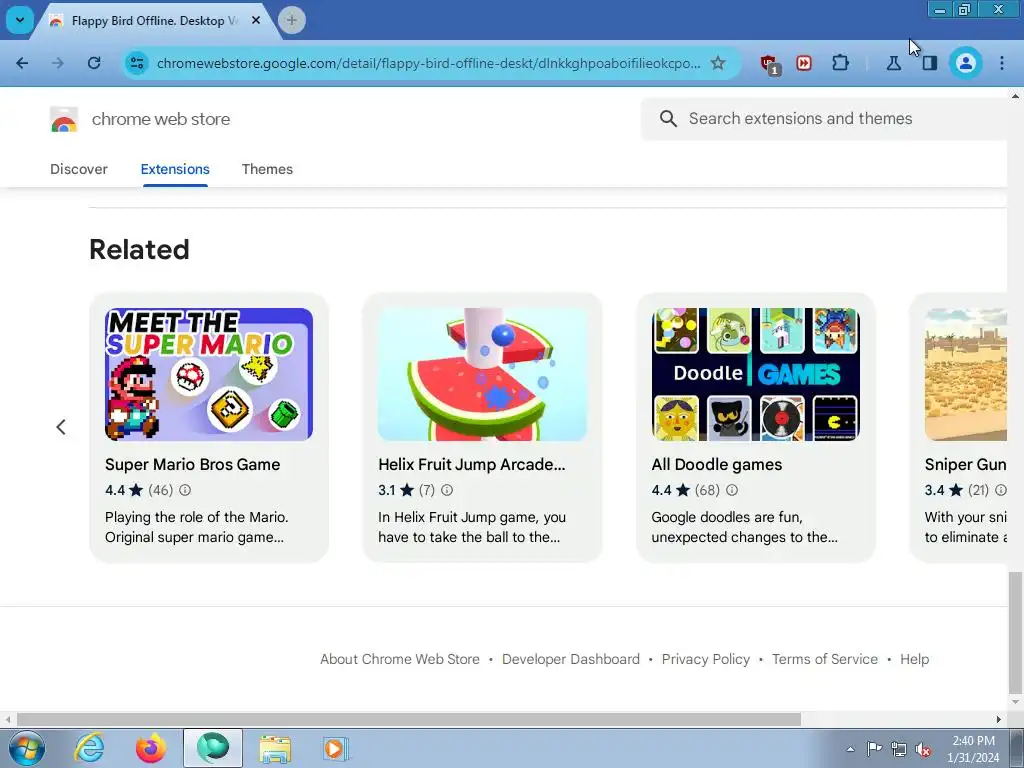Viewport: 1024px width, 768px height.
Task: Click the address bar URL
Action: pyautogui.click(x=428, y=63)
